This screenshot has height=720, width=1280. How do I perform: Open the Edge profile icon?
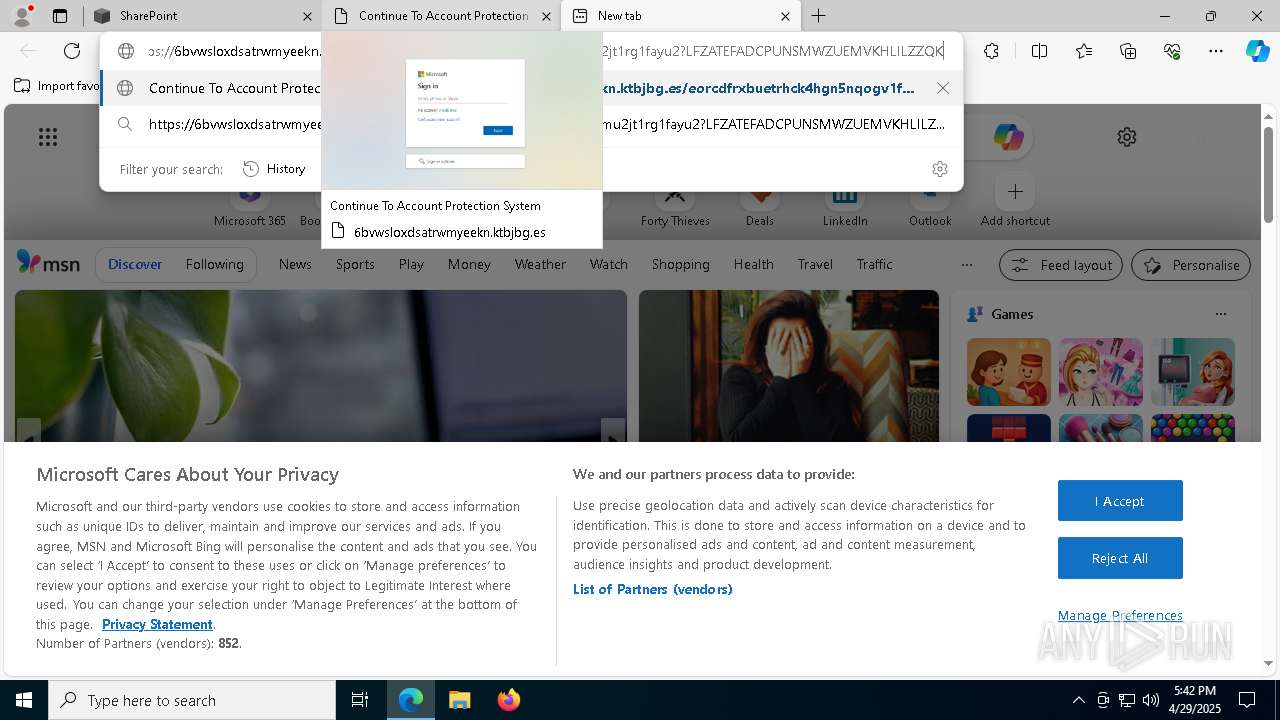tap(23, 16)
